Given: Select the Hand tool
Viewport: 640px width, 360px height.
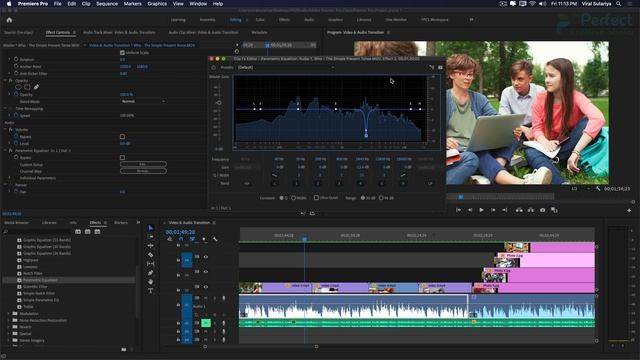Looking at the screenshot, I should pos(150,282).
